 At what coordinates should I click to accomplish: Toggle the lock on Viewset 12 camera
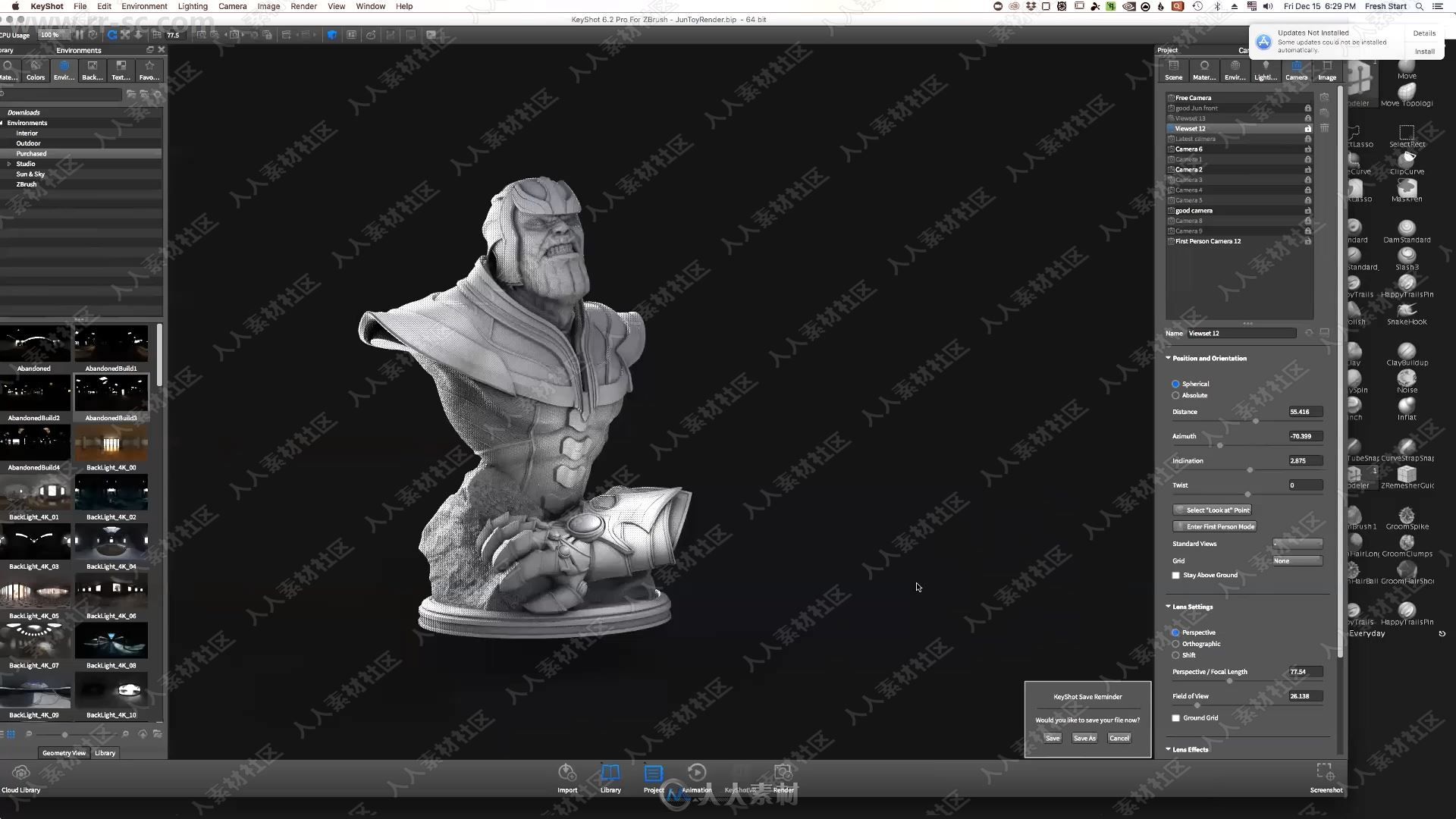(1307, 129)
